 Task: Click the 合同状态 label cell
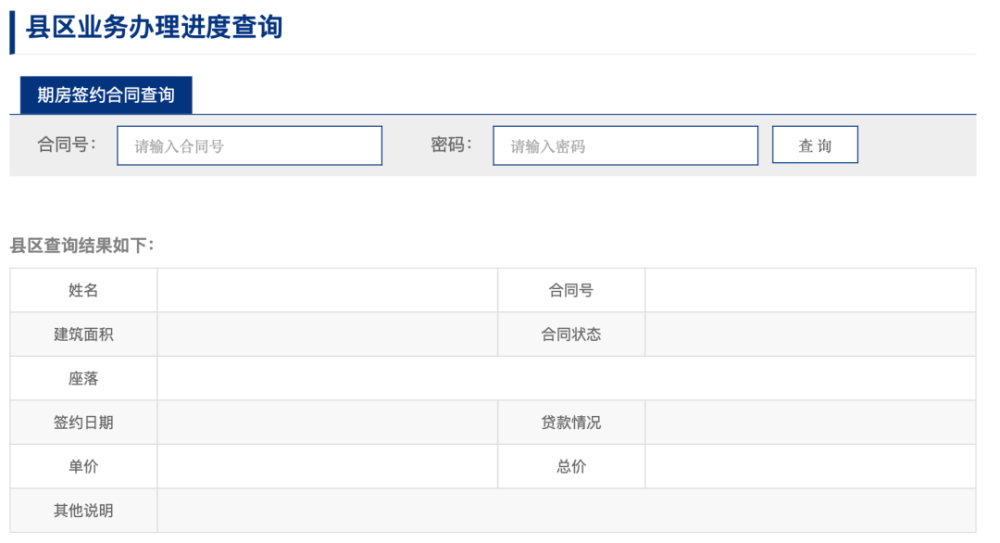point(571,334)
